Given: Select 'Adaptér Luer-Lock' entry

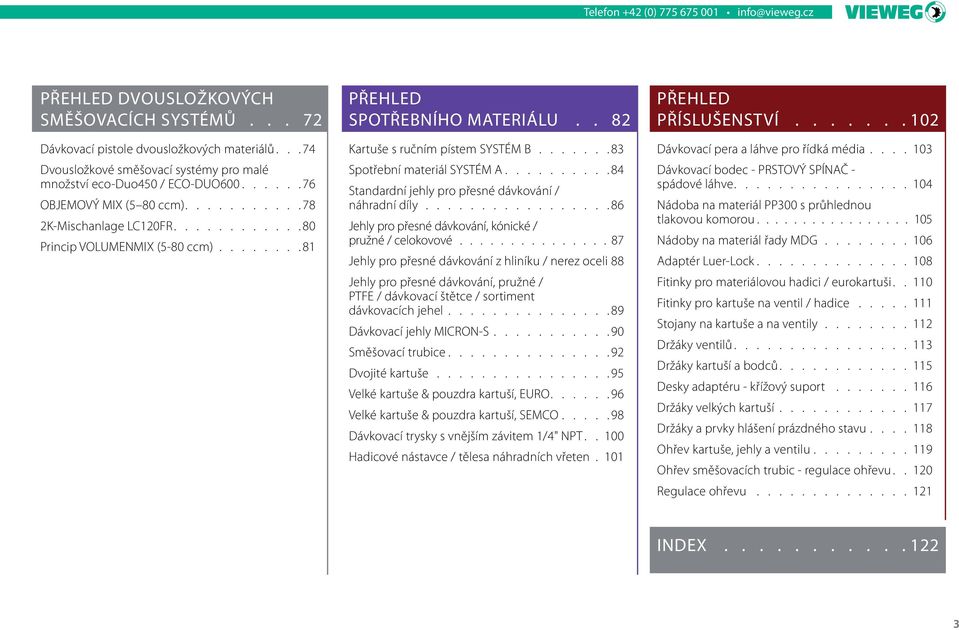Looking at the screenshot, I should coord(794,261).
